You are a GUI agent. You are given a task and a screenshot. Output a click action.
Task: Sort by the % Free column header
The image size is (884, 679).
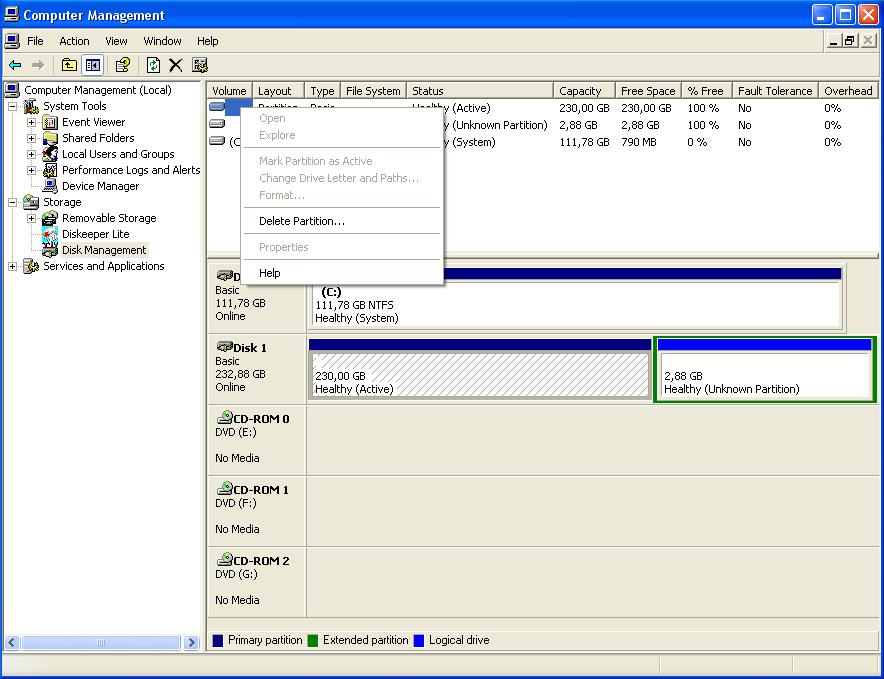point(706,91)
